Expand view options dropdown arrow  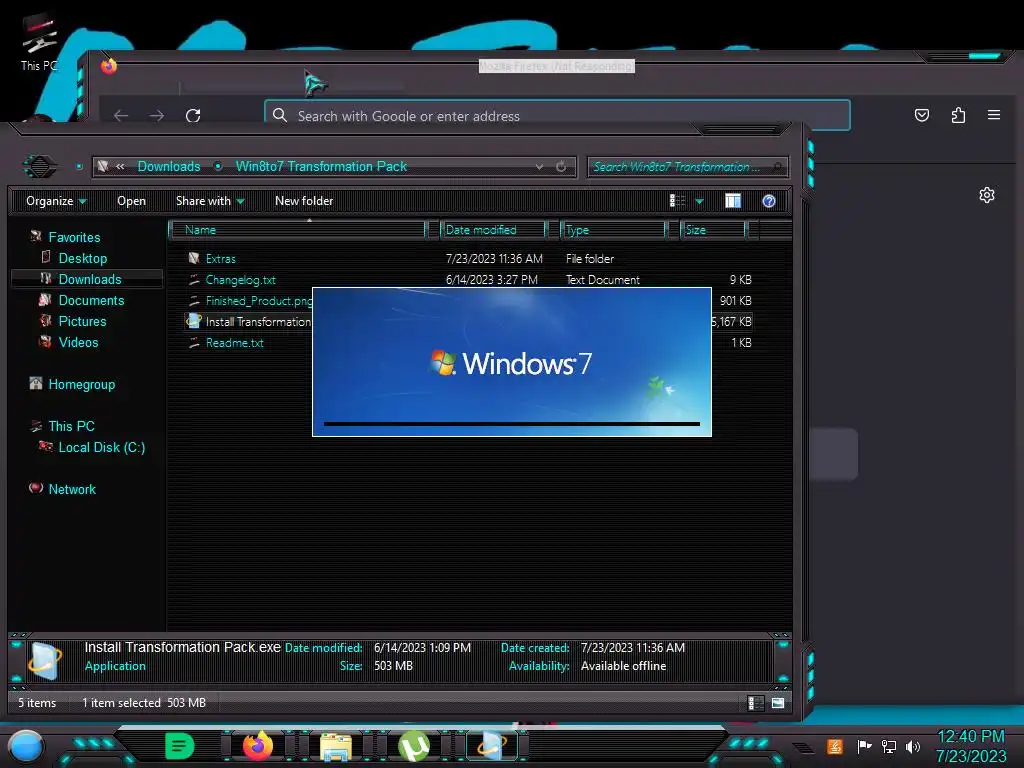tap(699, 201)
